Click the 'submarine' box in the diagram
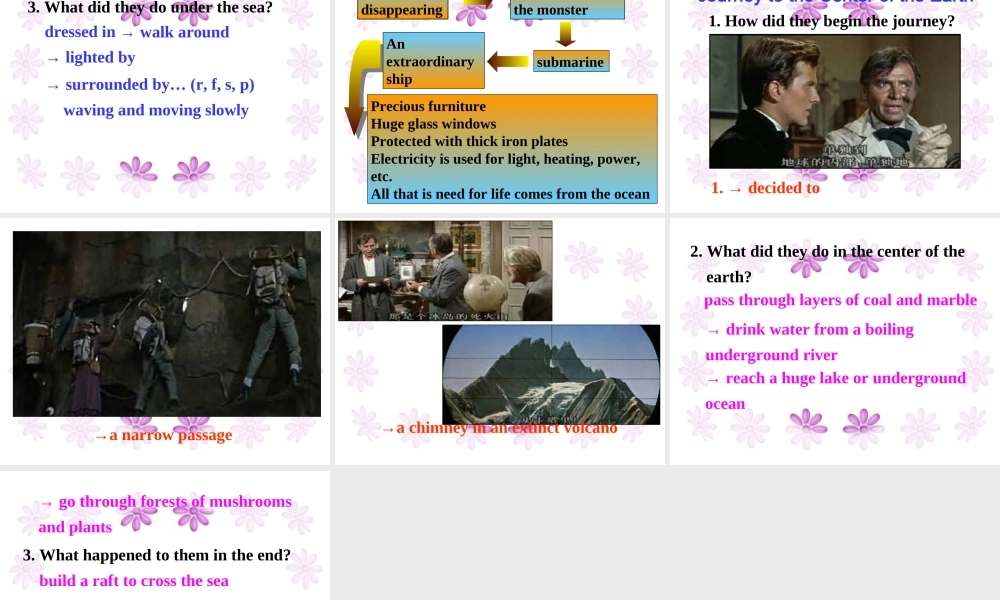The image size is (1000, 600). (x=571, y=62)
